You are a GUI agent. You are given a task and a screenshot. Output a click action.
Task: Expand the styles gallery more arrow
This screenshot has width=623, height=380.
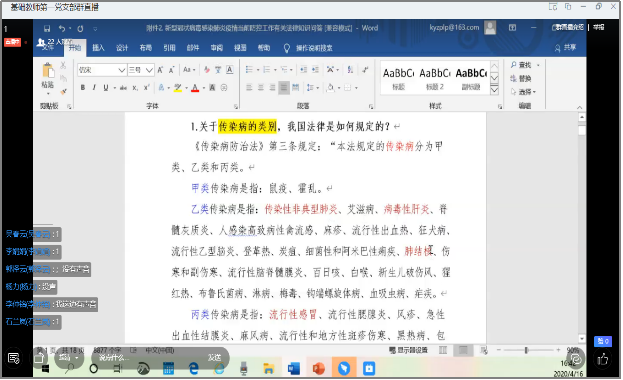495,90
